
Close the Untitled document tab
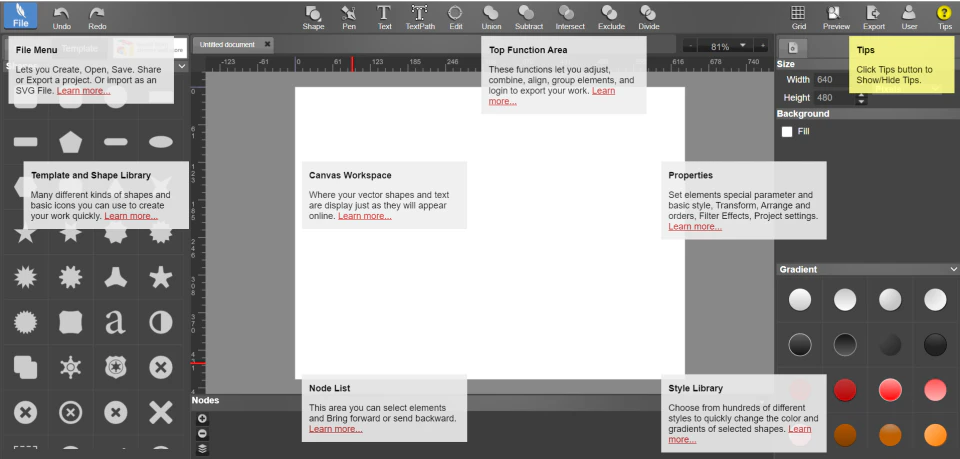tap(268, 45)
